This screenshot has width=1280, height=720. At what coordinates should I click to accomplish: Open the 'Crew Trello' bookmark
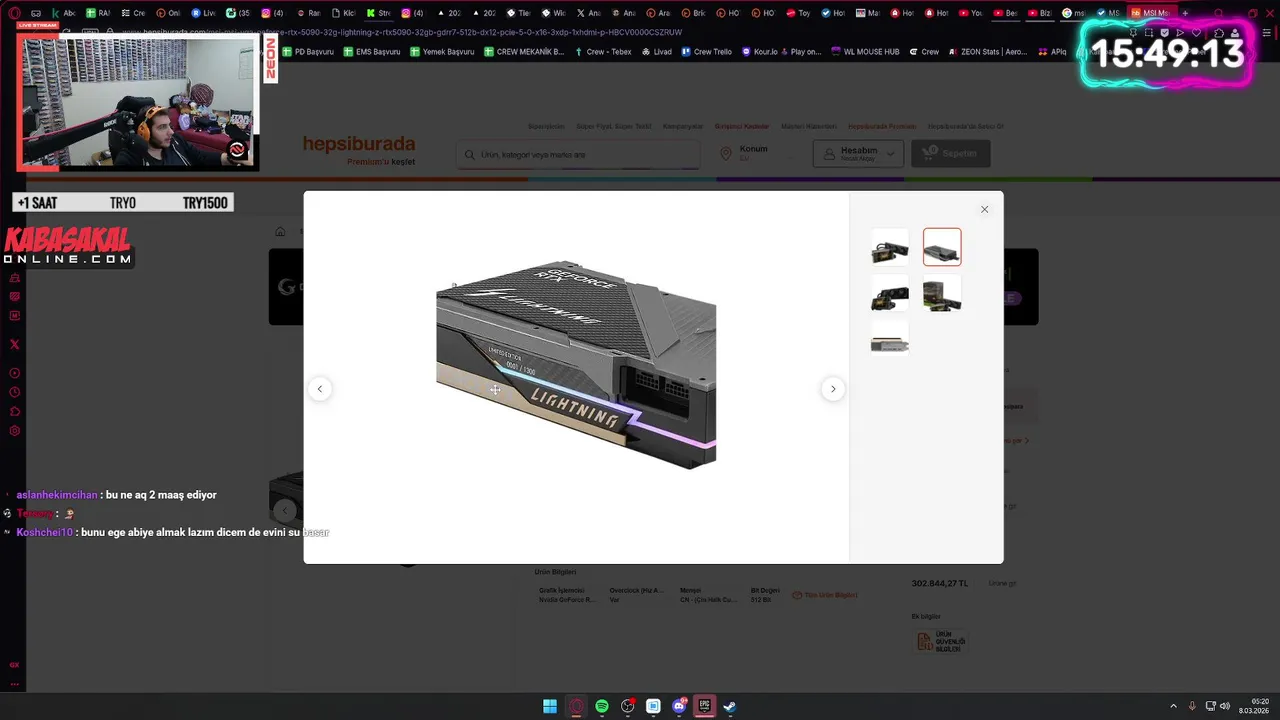(706, 51)
